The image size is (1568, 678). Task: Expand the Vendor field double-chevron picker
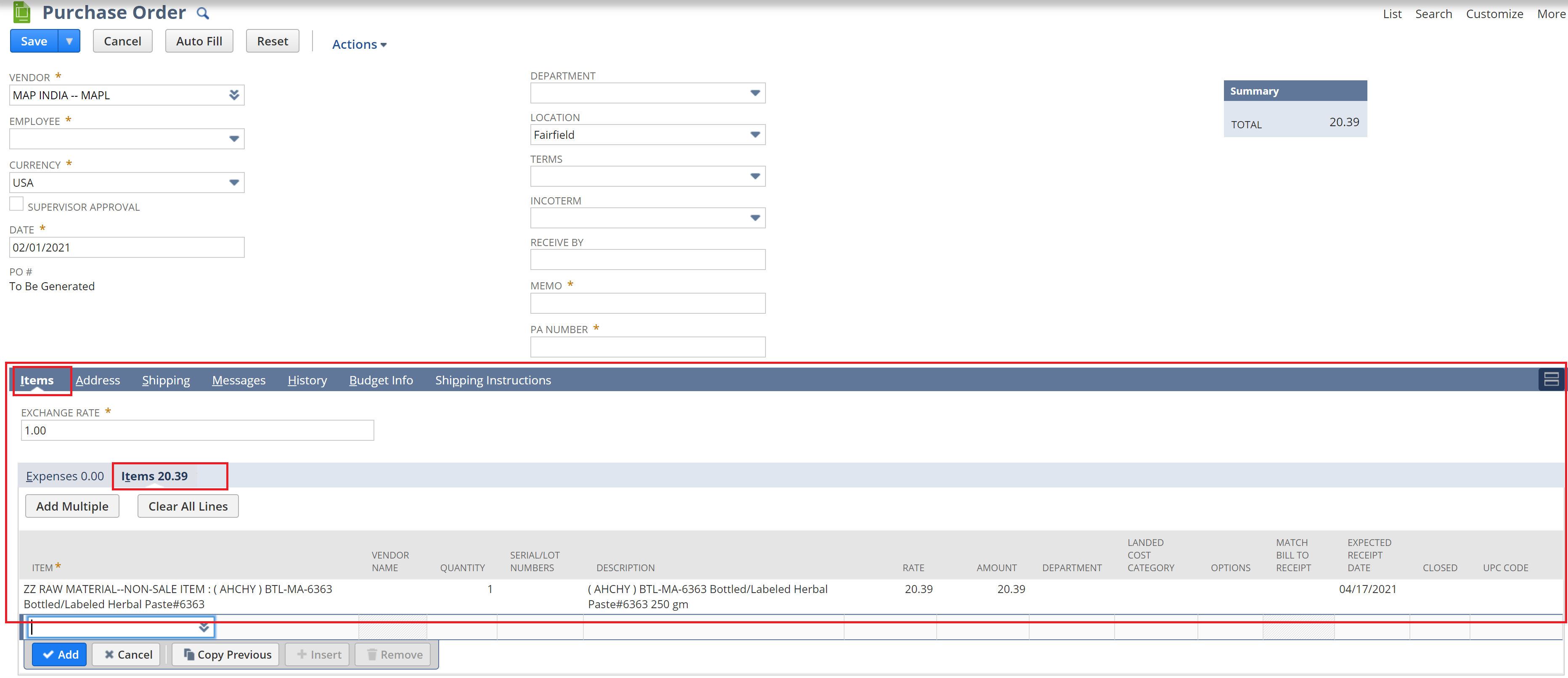(234, 95)
